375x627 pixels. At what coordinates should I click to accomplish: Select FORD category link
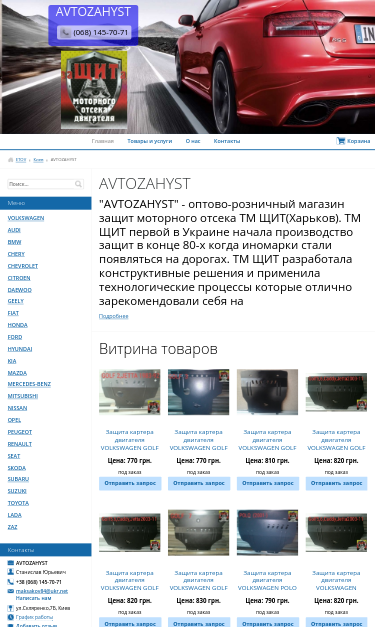pyautogui.click(x=15, y=337)
